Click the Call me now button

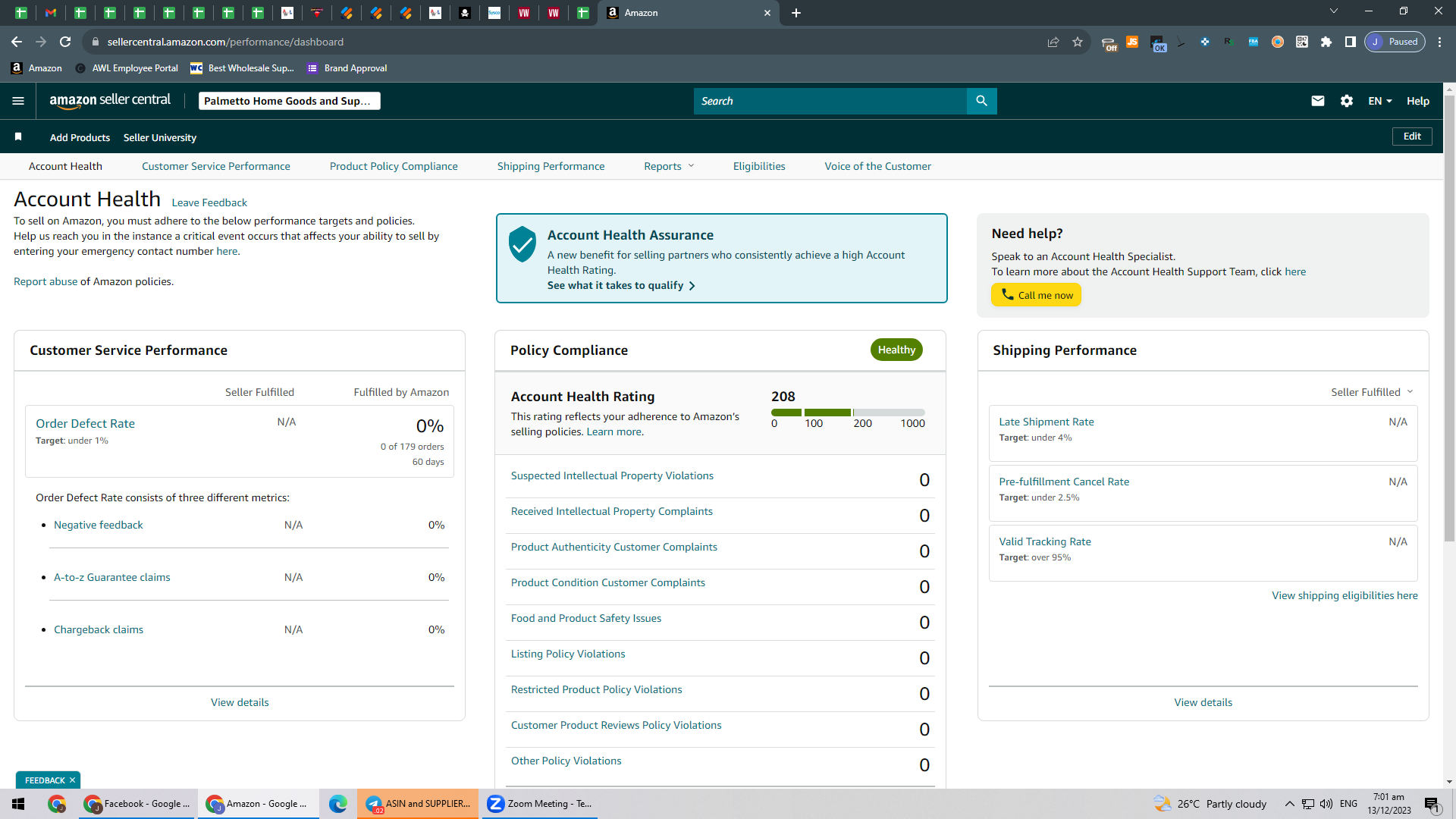coord(1036,295)
